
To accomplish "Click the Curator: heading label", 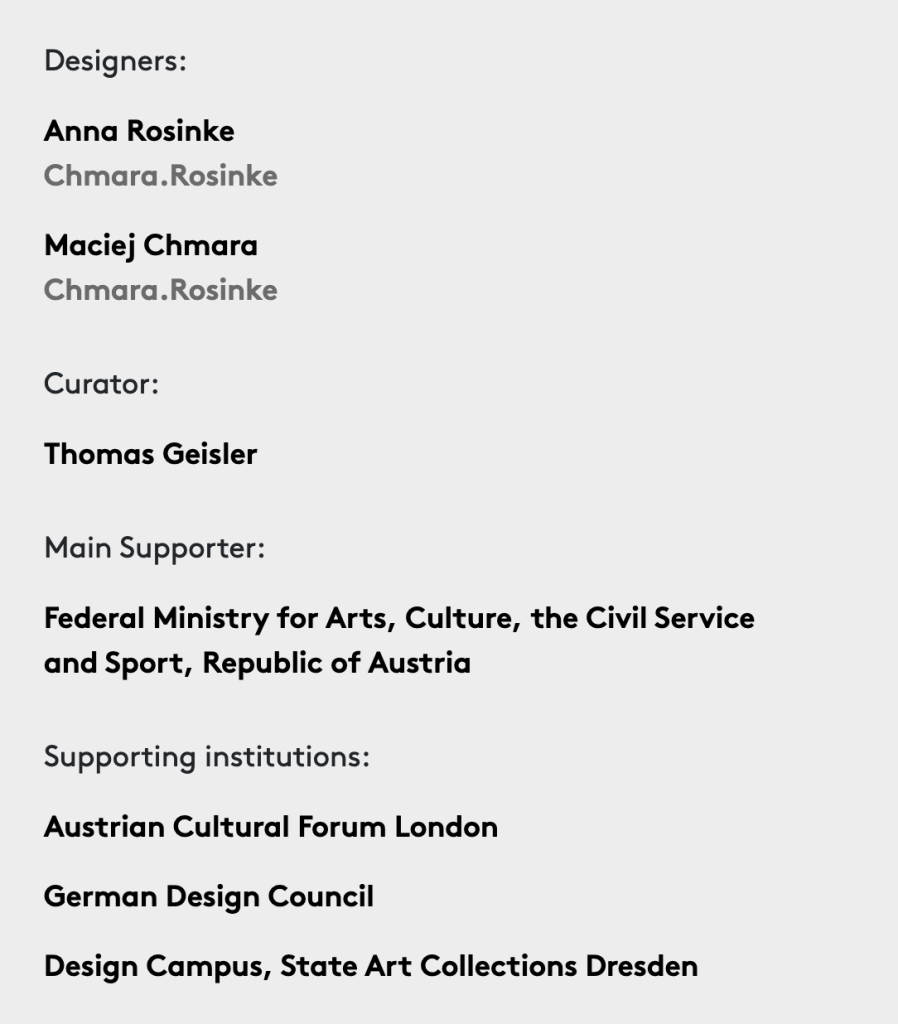I will click(x=101, y=383).
